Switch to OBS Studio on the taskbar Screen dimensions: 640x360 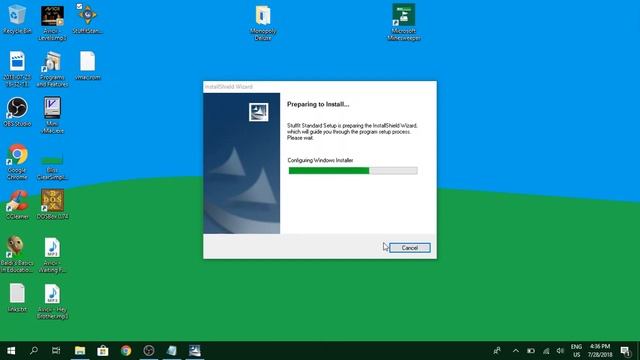tap(149, 351)
